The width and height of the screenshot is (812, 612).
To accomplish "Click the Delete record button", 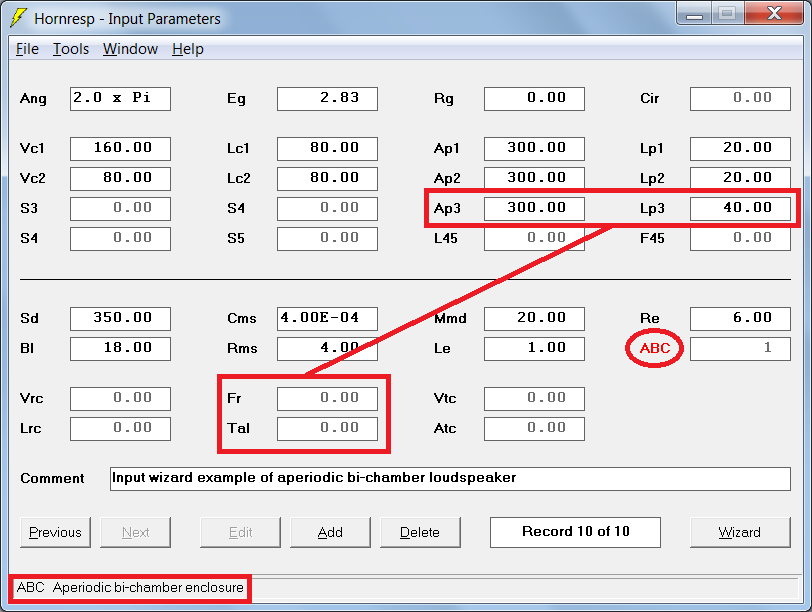I will tap(420, 532).
